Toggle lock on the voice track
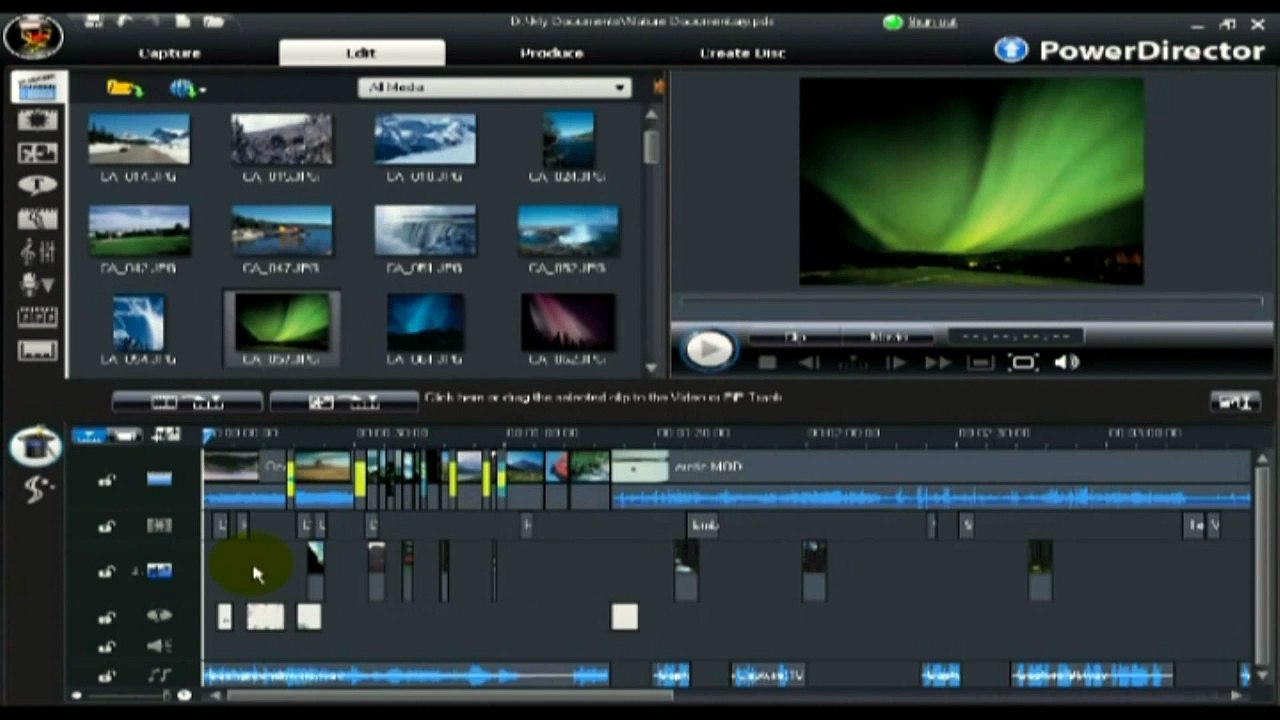The image size is (1280, 720). [x=106, y=647]
